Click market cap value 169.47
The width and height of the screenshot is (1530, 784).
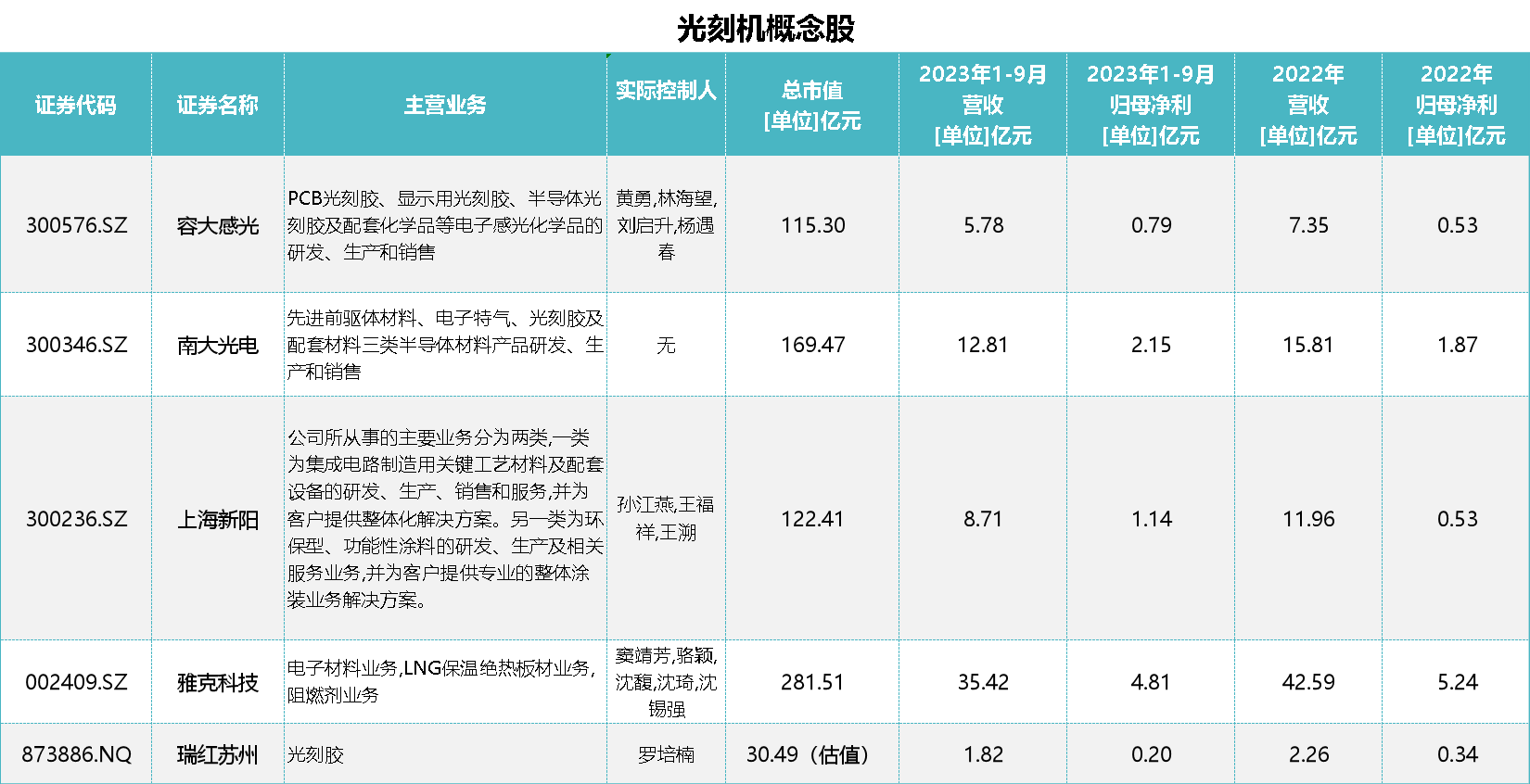812,345
